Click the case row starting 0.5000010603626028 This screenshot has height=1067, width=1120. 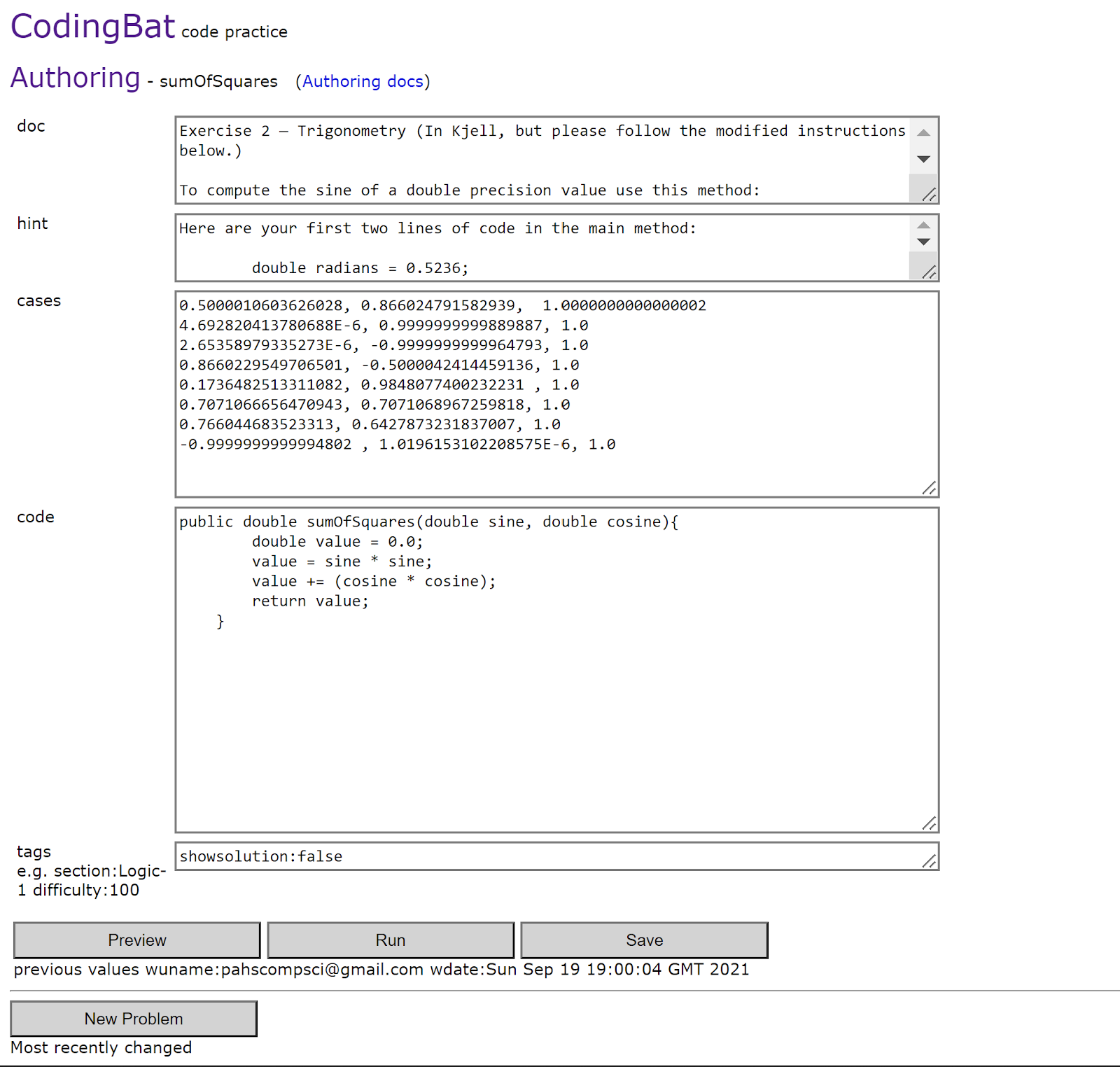442,305
